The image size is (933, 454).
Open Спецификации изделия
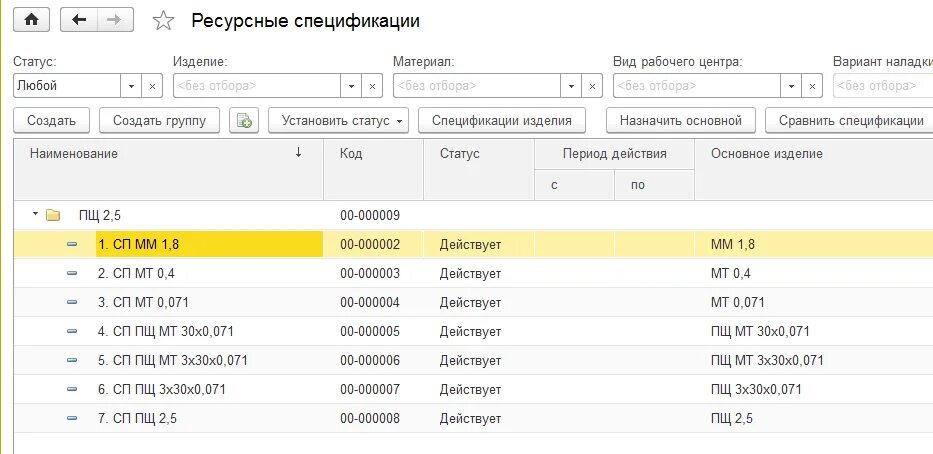(x=502, y=121)
